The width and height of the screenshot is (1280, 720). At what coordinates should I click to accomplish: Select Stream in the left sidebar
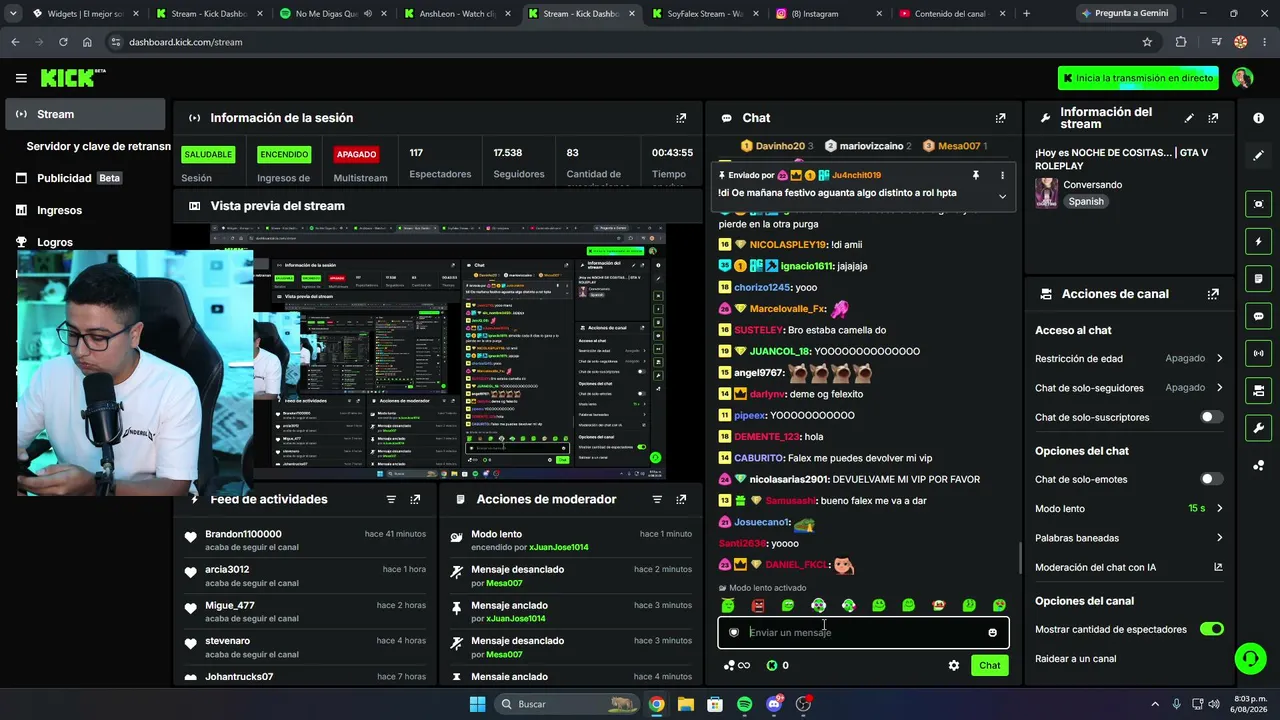[x=86, y=114]
